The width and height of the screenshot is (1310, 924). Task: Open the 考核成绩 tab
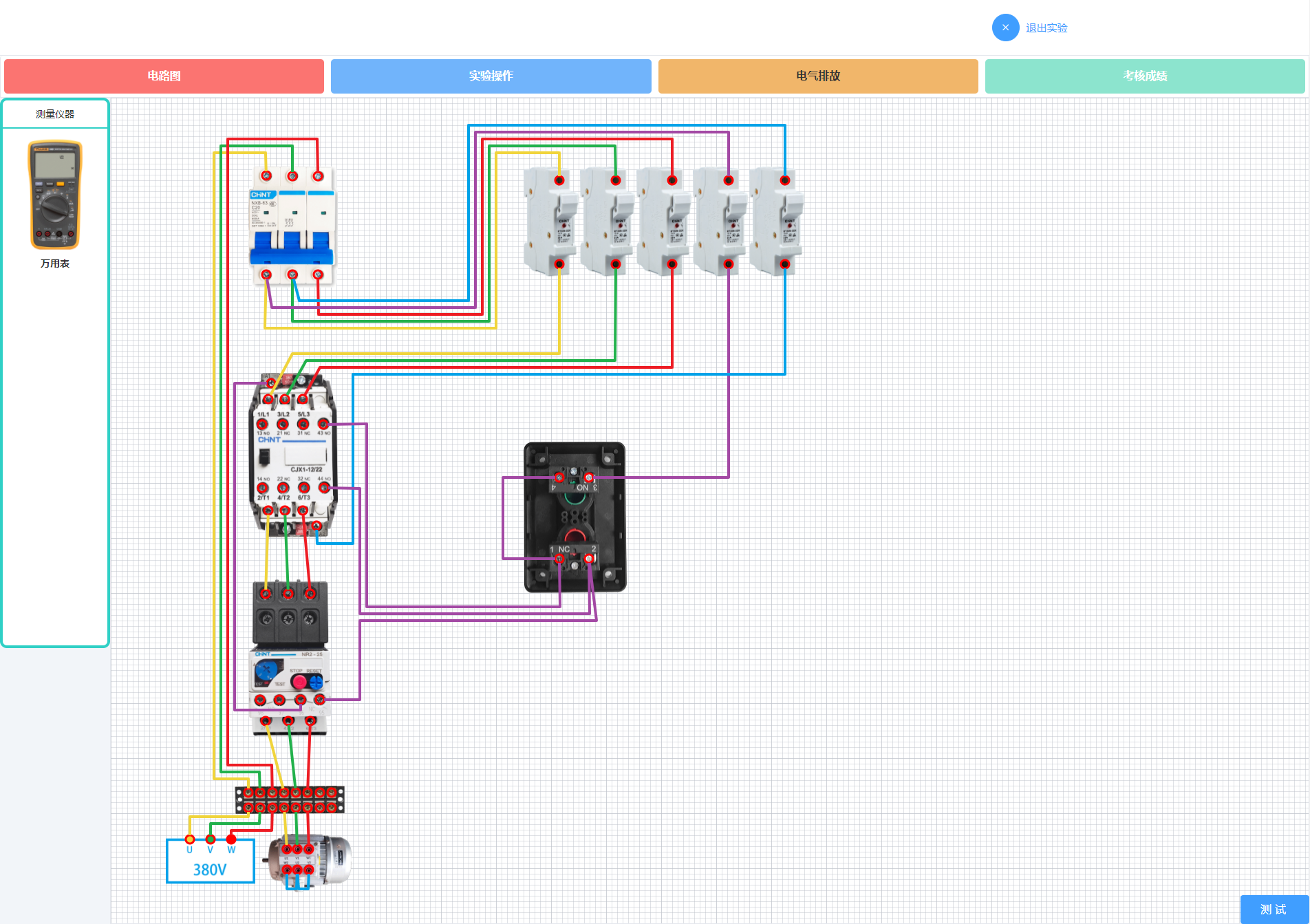1145,76
